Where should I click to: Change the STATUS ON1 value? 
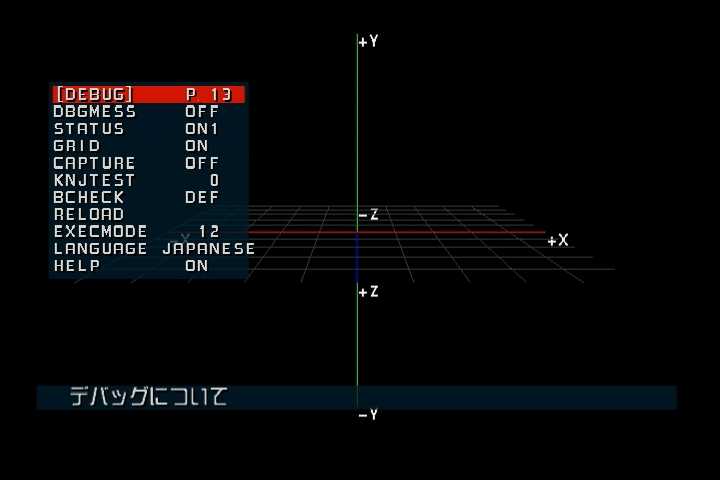(x=202, y=129)
